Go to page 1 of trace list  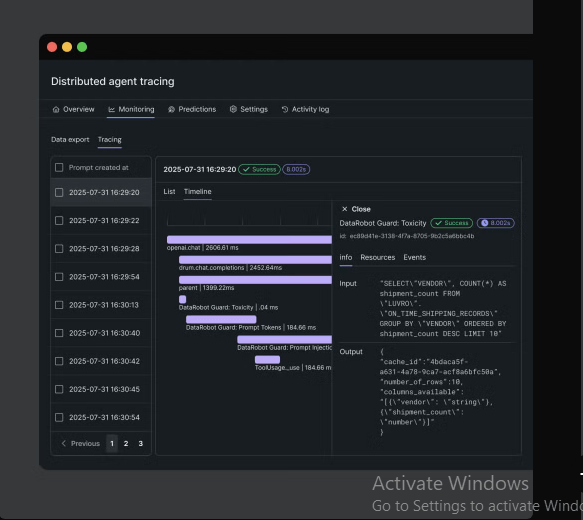click(x=112, y=443)
